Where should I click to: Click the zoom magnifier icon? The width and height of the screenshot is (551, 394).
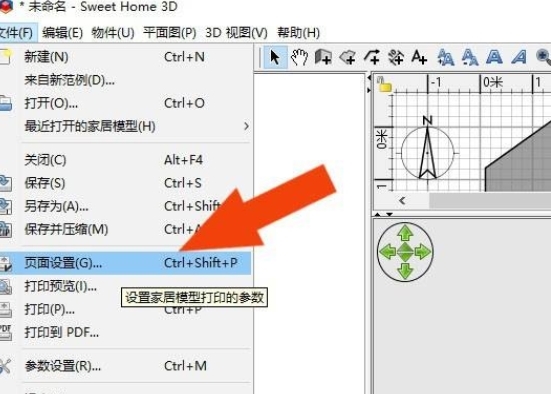[543, 57]
